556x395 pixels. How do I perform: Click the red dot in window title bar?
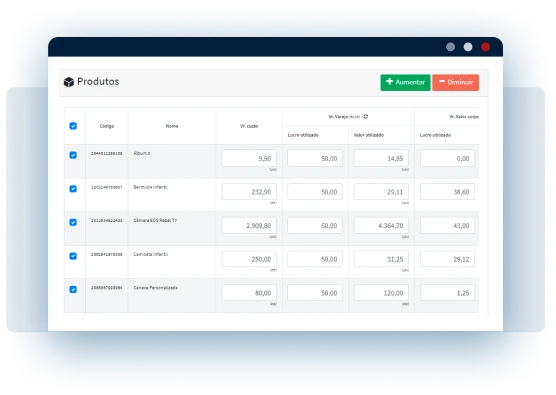485,47
